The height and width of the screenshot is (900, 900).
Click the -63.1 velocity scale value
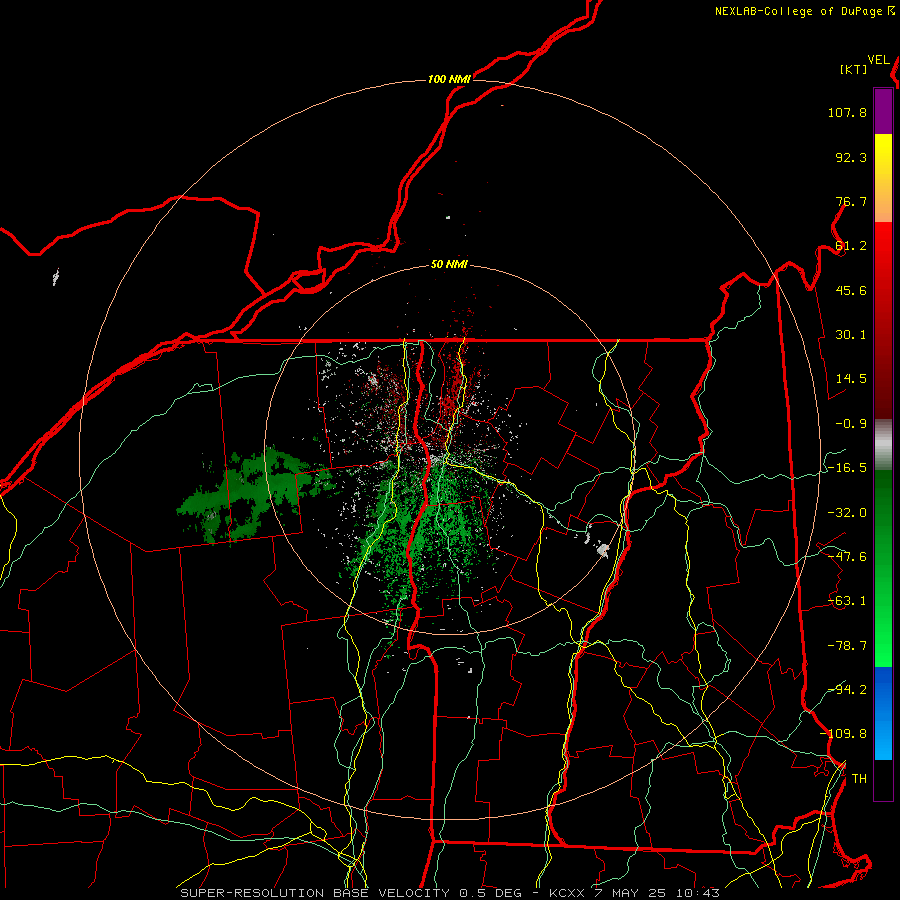pos(847,601)
